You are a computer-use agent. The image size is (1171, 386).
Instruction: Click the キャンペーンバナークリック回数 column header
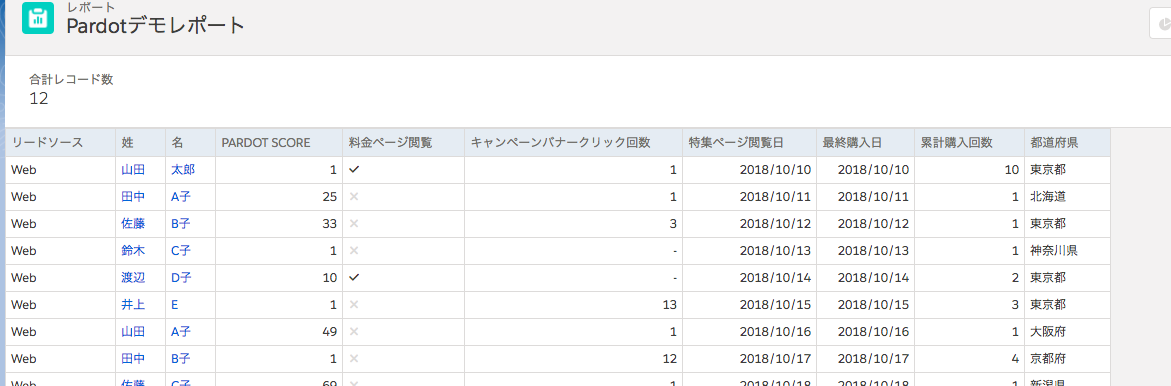pos(573,142)
